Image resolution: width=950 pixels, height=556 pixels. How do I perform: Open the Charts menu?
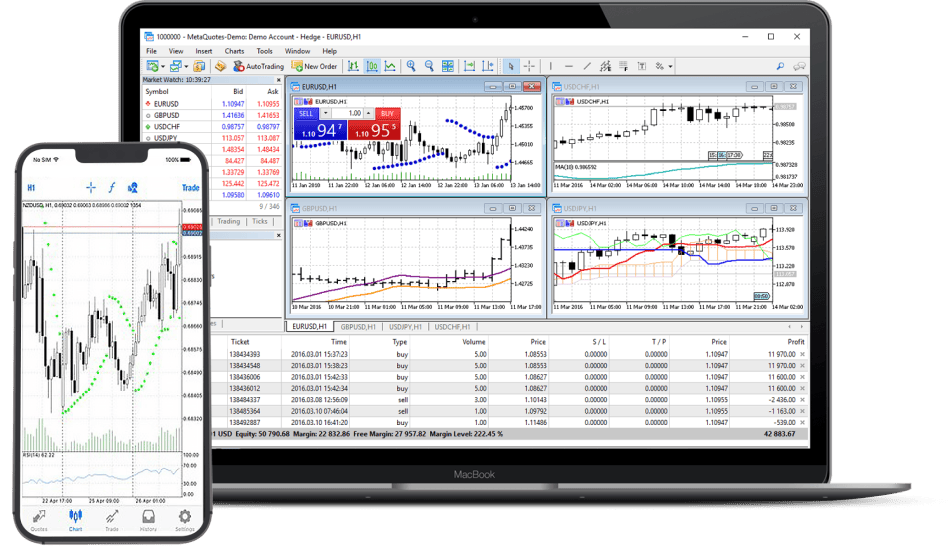click(x=234, y=51)
